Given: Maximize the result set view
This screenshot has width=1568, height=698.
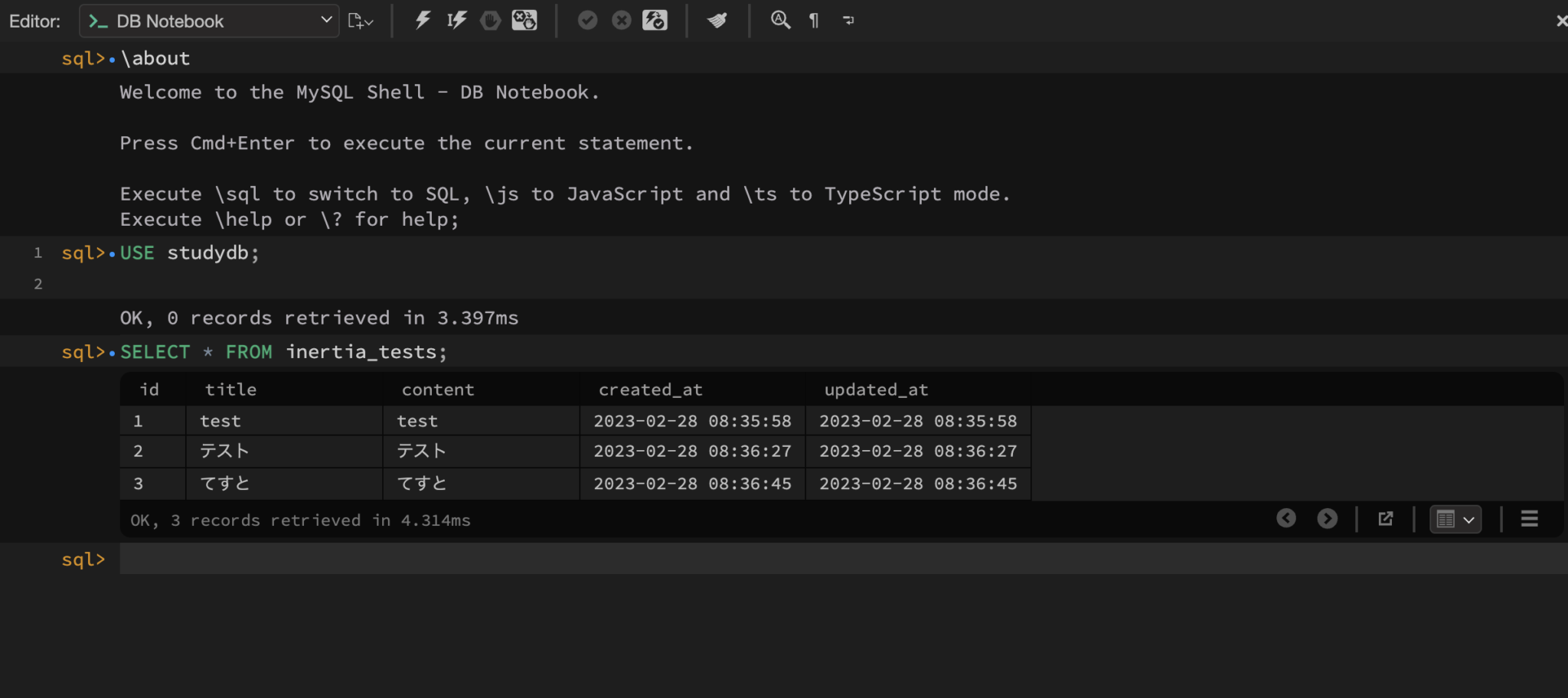Looking at the screenshot, I should (x=1385, y=518).
